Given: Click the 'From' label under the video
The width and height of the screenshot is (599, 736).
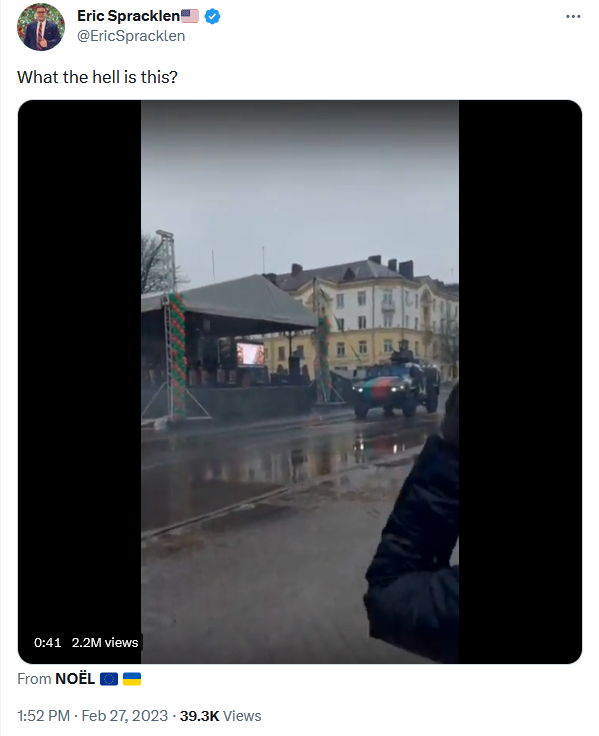Looking at the screenshot, I should [x=34, y=679].
